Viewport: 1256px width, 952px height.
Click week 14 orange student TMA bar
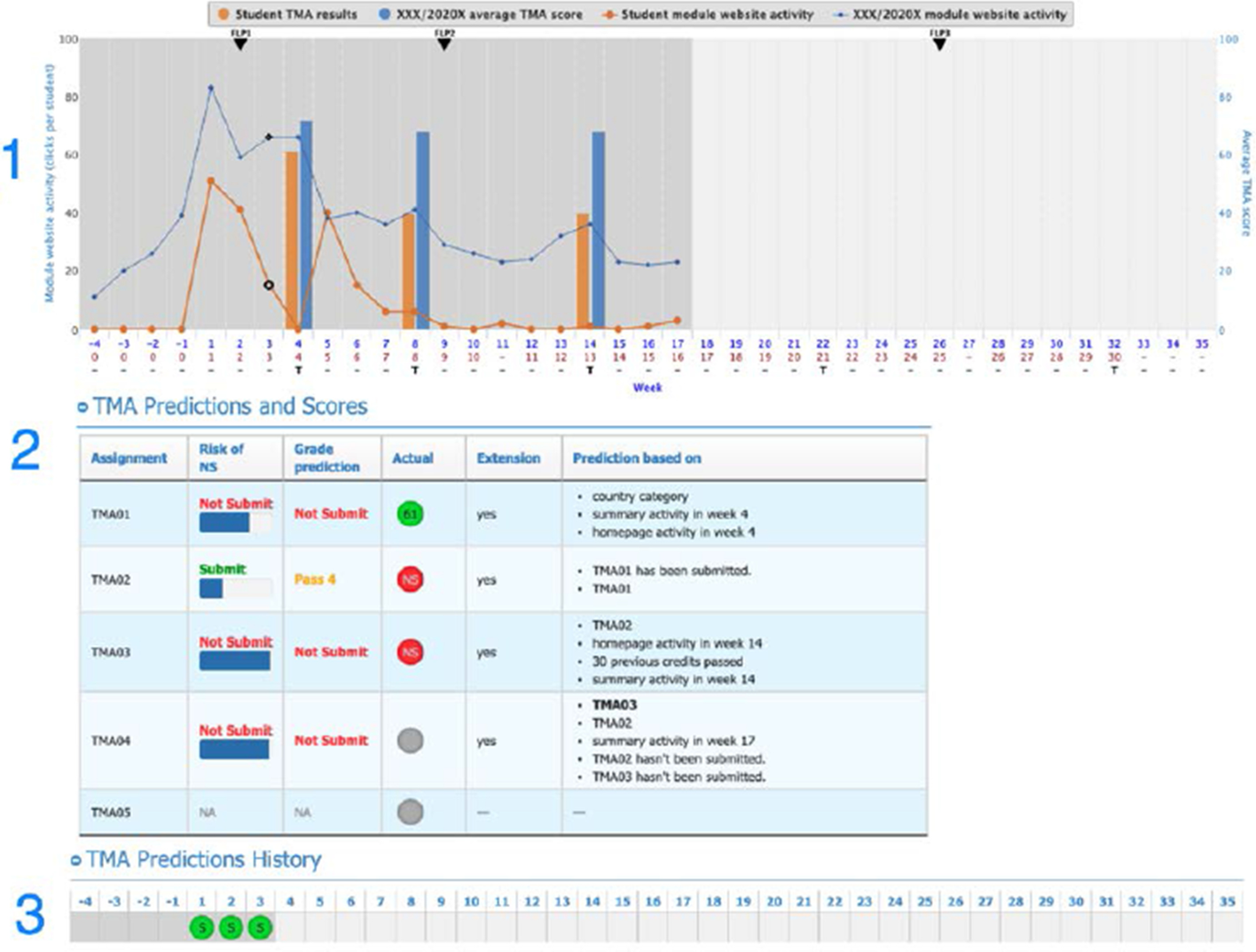click(583, 271)
